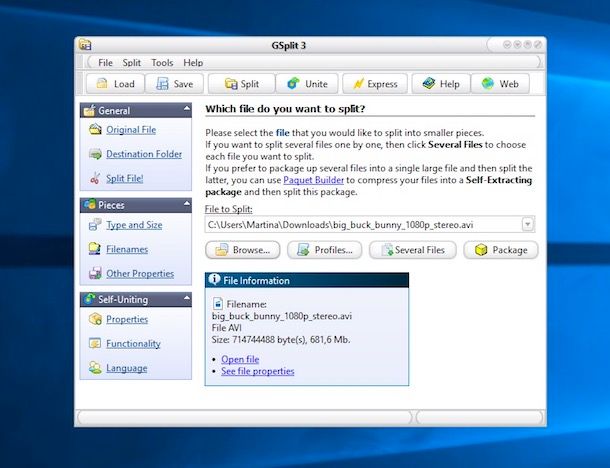
Task: Click the GSplit app icon in title bar
Action: 85,45
